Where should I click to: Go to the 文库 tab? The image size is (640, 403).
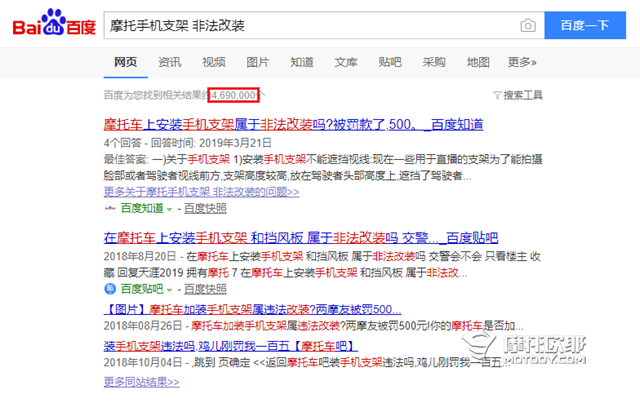(346, 62)
